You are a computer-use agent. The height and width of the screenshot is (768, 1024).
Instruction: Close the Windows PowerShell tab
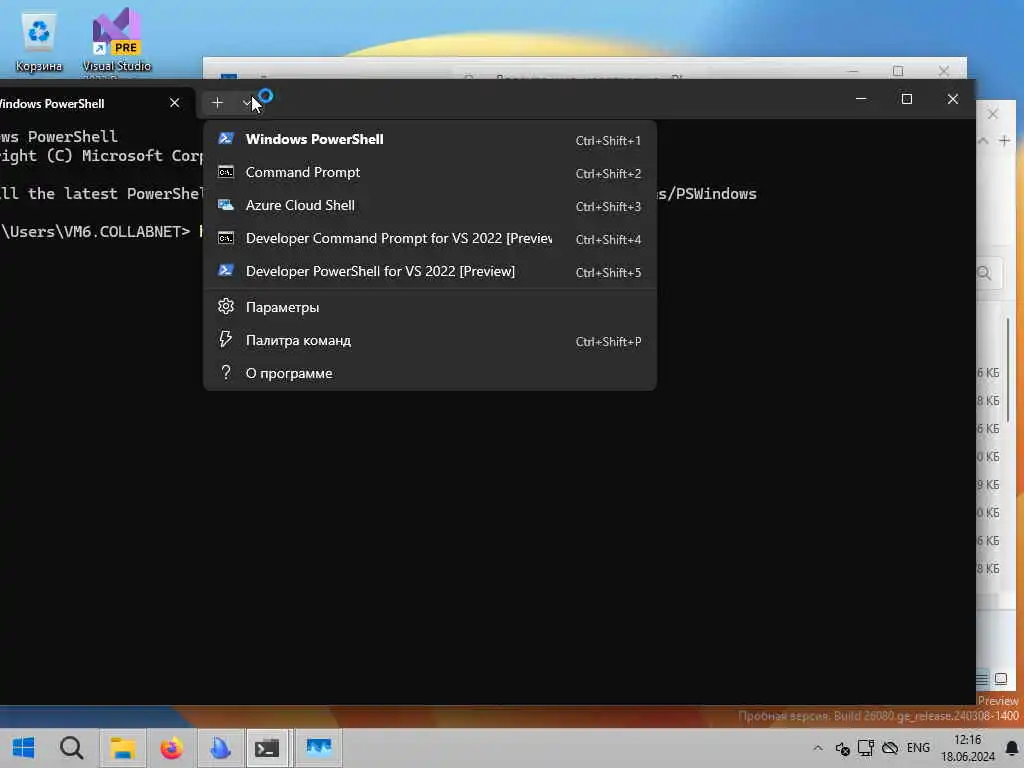pyautogui.click(x=174, y=103)
